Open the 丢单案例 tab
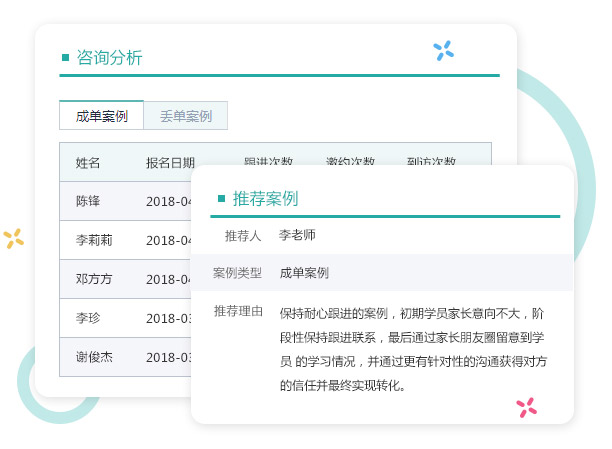The image size is (612, 449). (185, 116)
